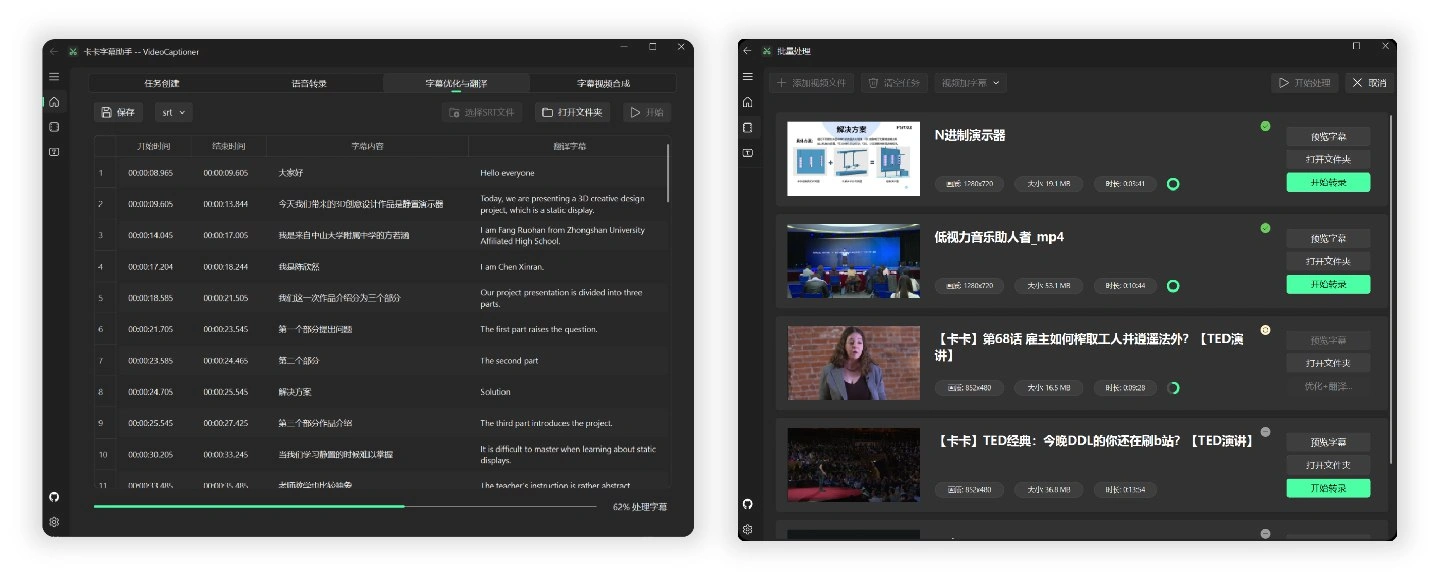Image resolution: width=1439 pixels, height=581 pixels.
Task: Switch to the 字幕视频合成 tab
Action: 603,83
